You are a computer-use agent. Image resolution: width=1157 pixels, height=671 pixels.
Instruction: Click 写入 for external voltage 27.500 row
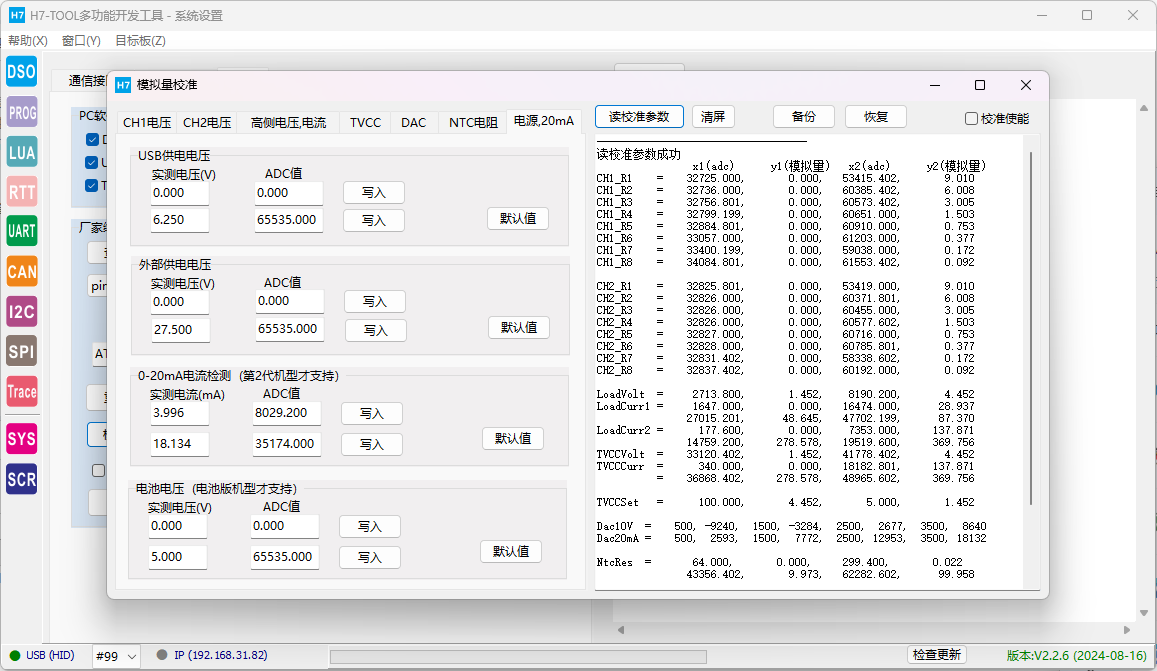(376, 330)
